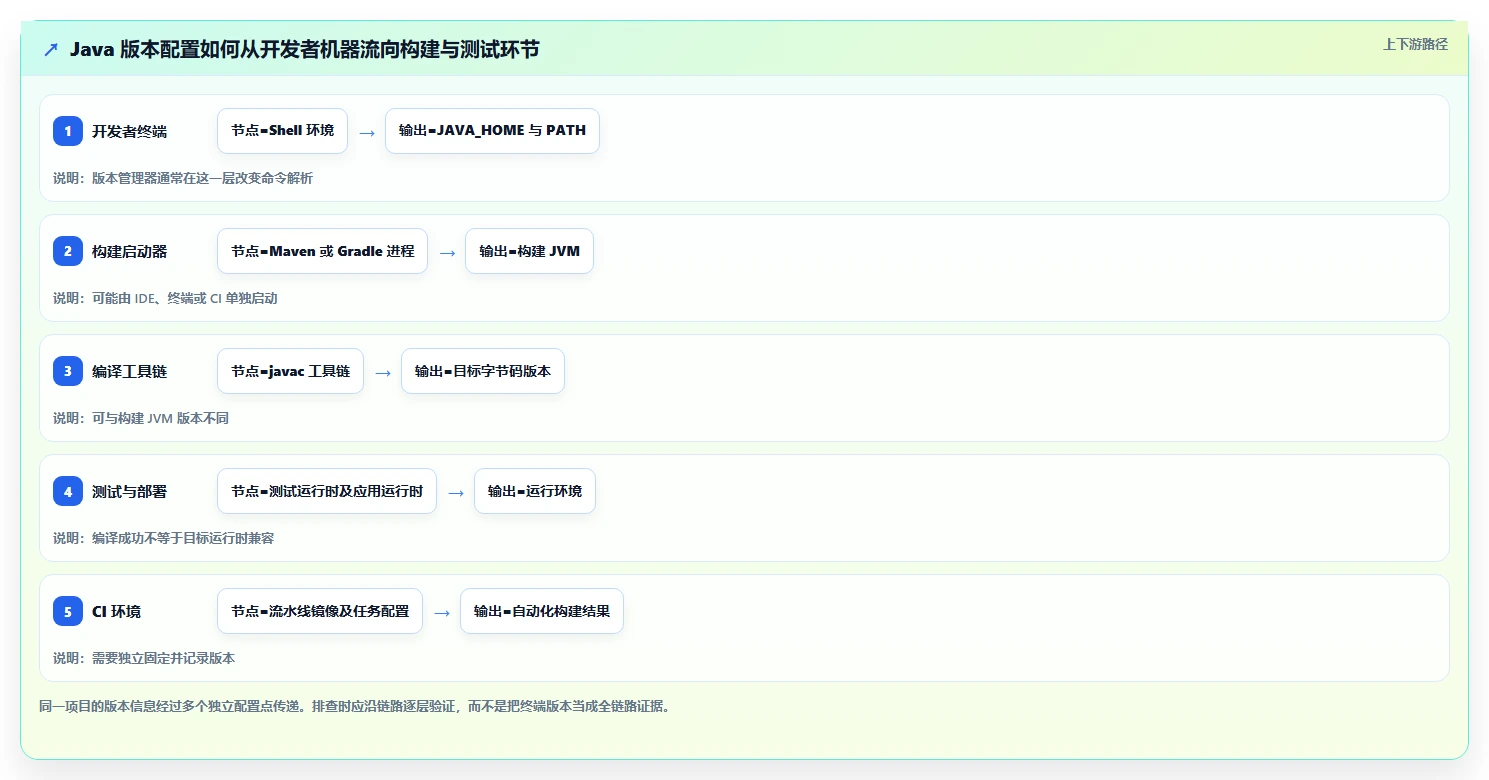The width and height of the screenshot is (1489, 780).
Task: Click the 节点=Maven 或 Gradle 进程 chip
Action: 322,251
